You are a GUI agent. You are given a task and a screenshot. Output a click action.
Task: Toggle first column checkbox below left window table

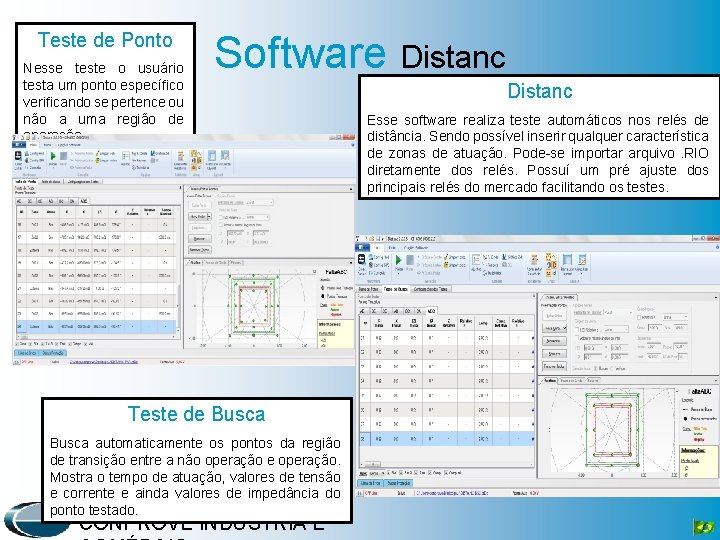coord(17,343)
